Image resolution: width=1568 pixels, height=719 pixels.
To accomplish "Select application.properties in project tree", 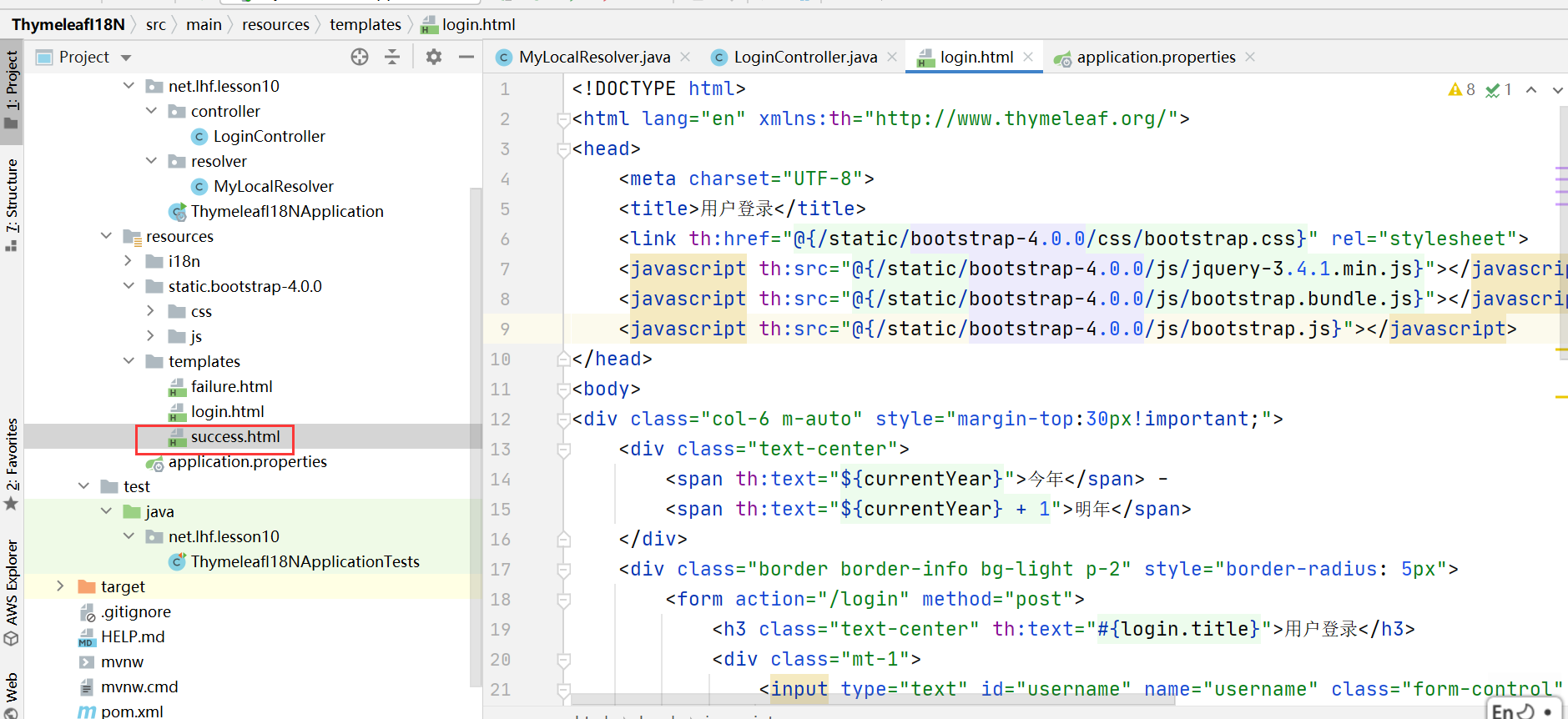I will pyautogui.click(x=248, y=461).
